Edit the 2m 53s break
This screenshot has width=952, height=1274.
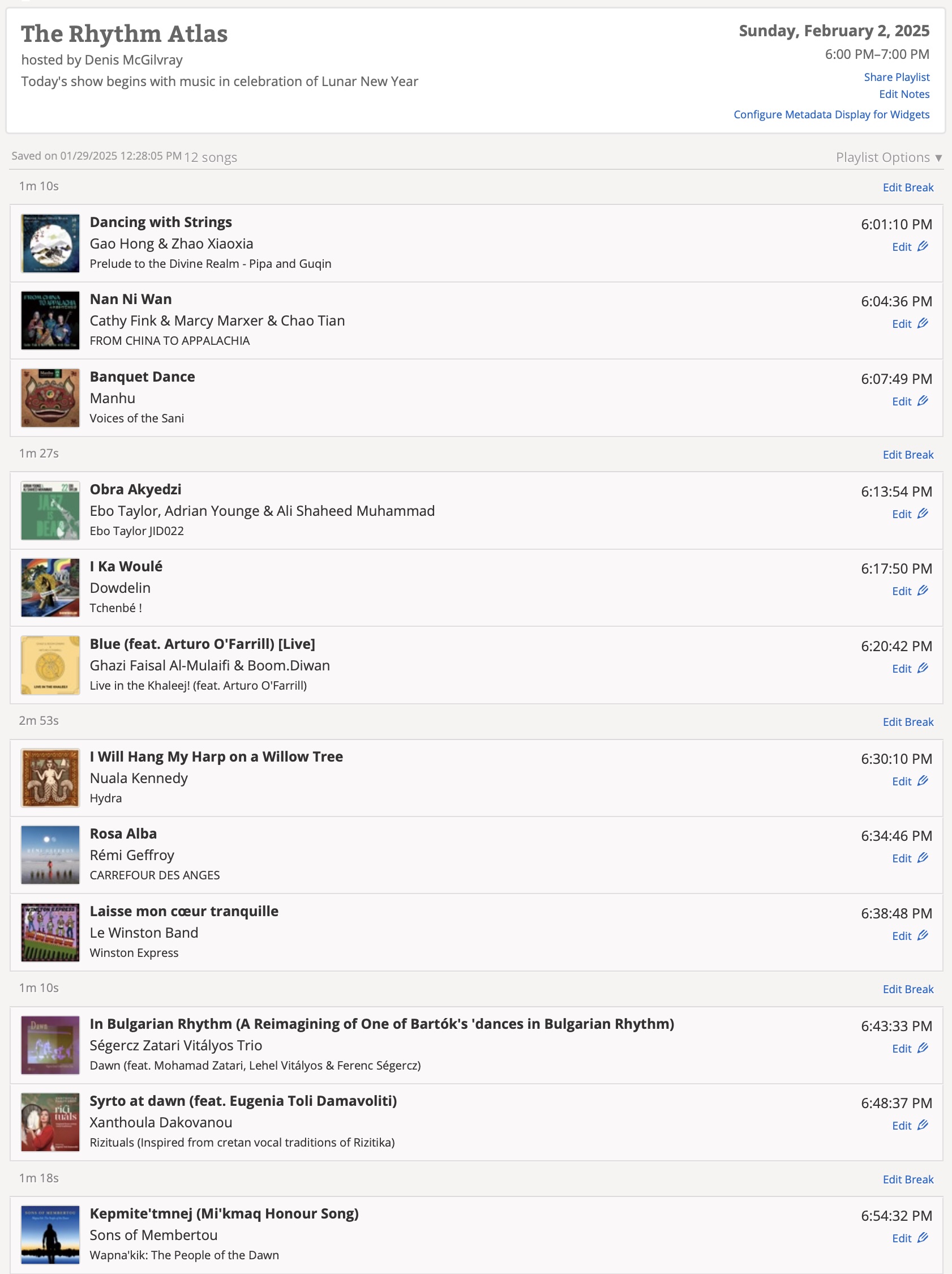click(908, 722)
